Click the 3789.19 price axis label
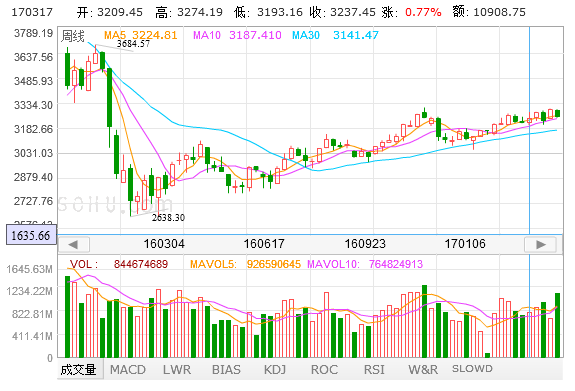Viewport: 575px width, 391px height. point(33,33)
